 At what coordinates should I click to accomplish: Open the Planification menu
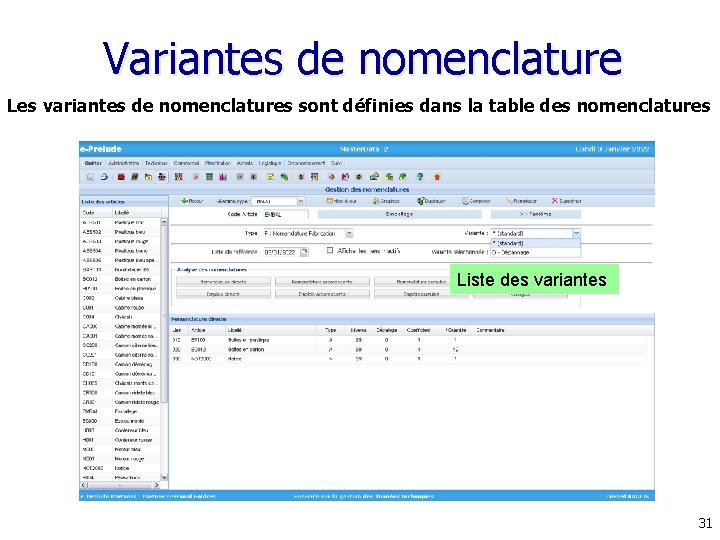tap(218, 163)
